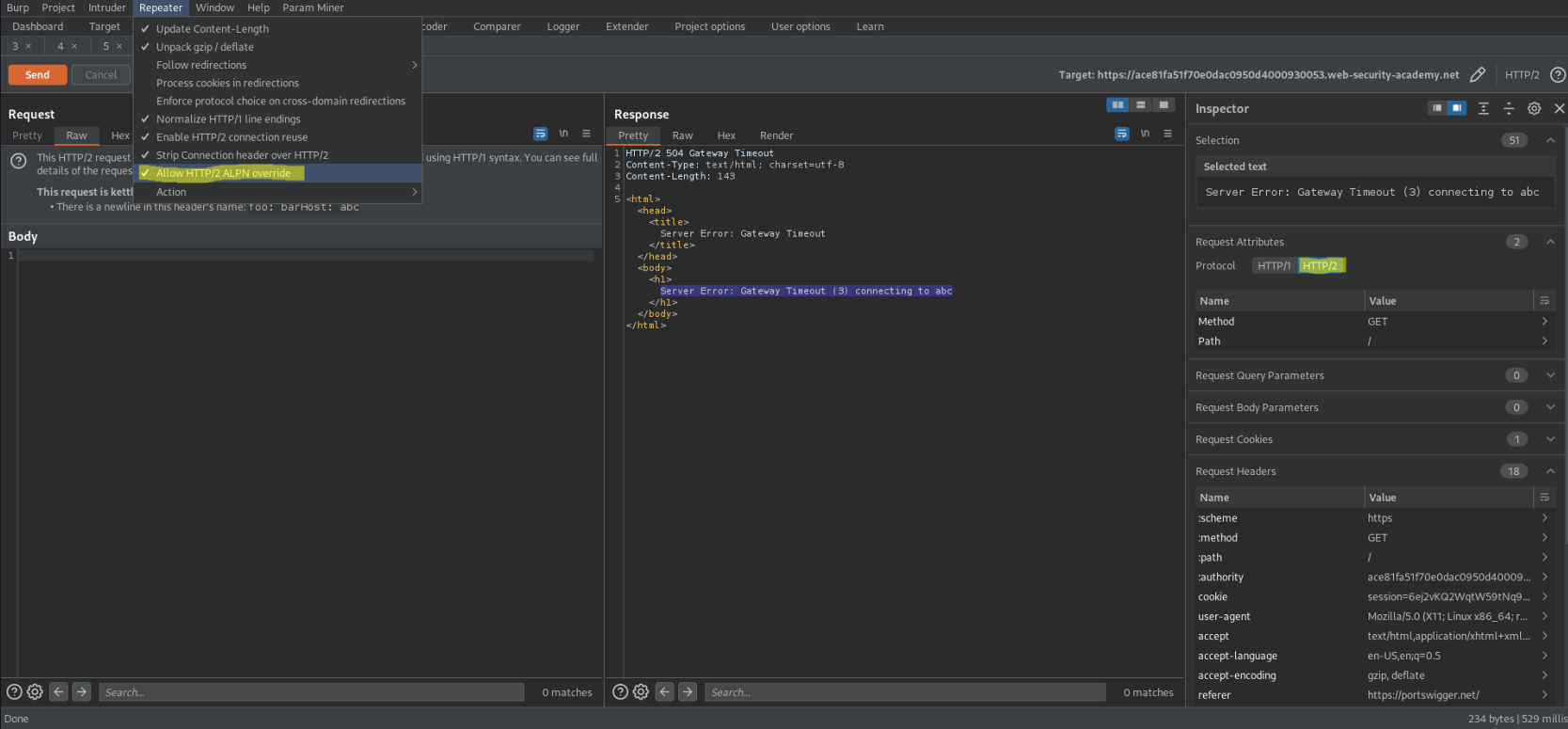The height and width of the screenshot is (729, 1568).
Task: Toggle show non-printable chars (\n) in Request panel
Action: pyautogui.click(x=563, y=134)
